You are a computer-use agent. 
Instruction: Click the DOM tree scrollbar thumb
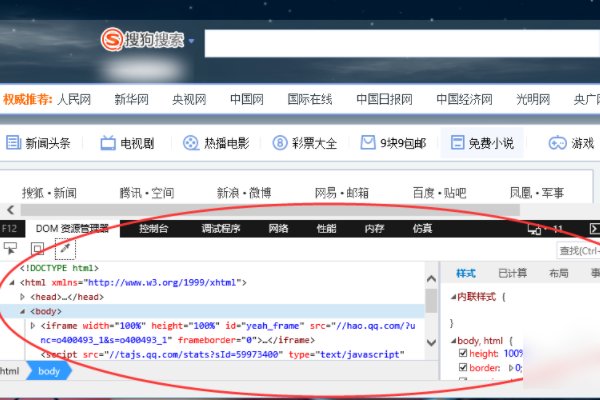431,301
